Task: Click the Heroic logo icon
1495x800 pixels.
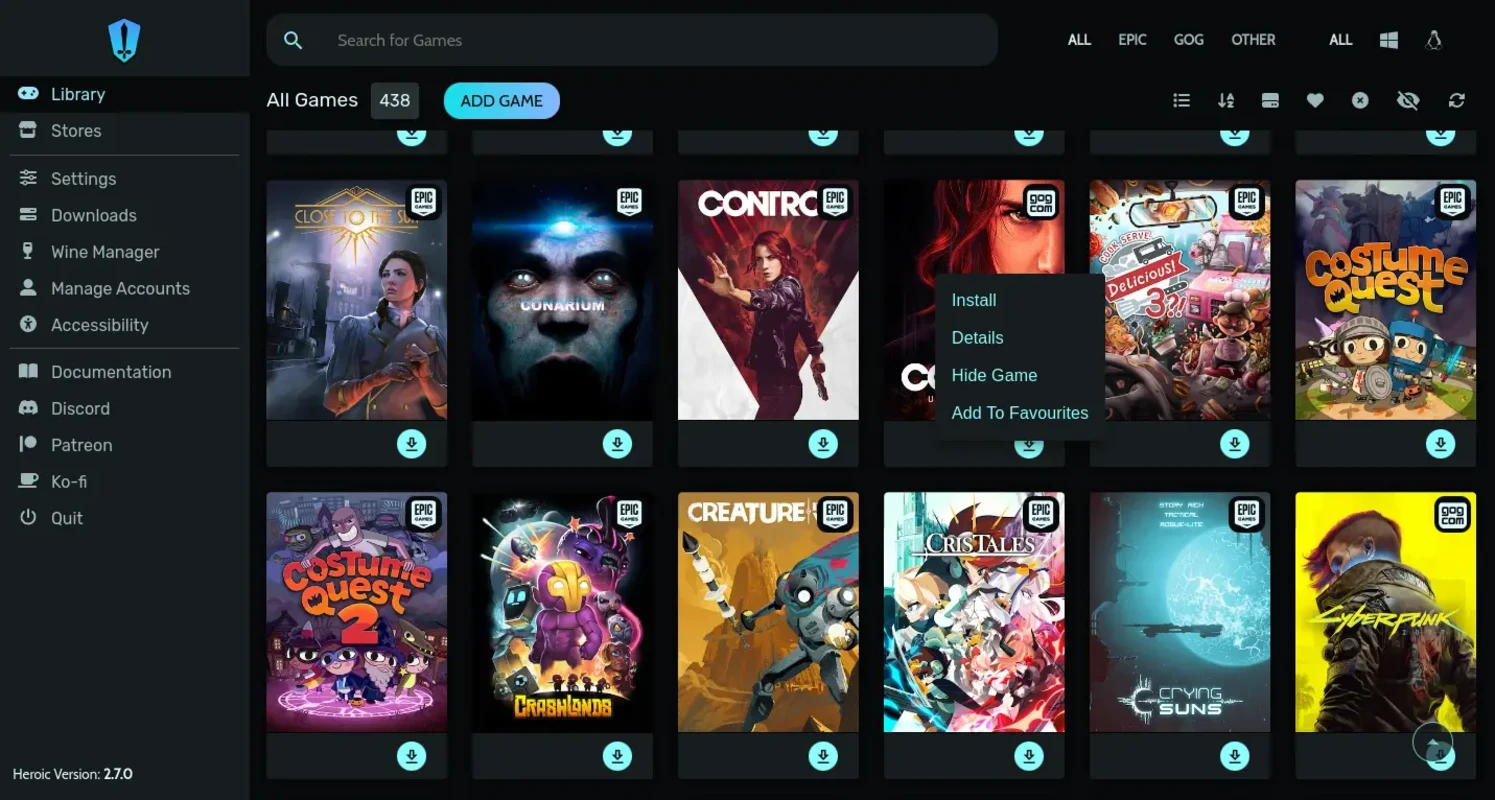Action: pyautogui.click(x=124, y=41)
